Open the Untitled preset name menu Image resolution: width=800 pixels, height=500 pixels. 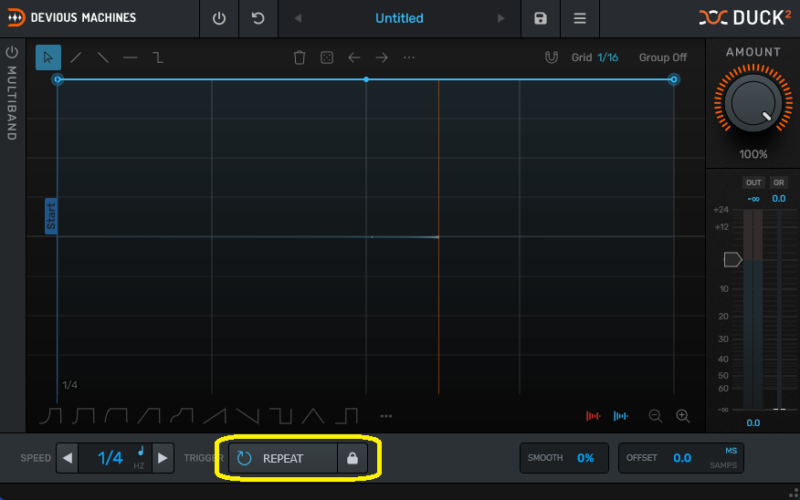pos(399,19)
